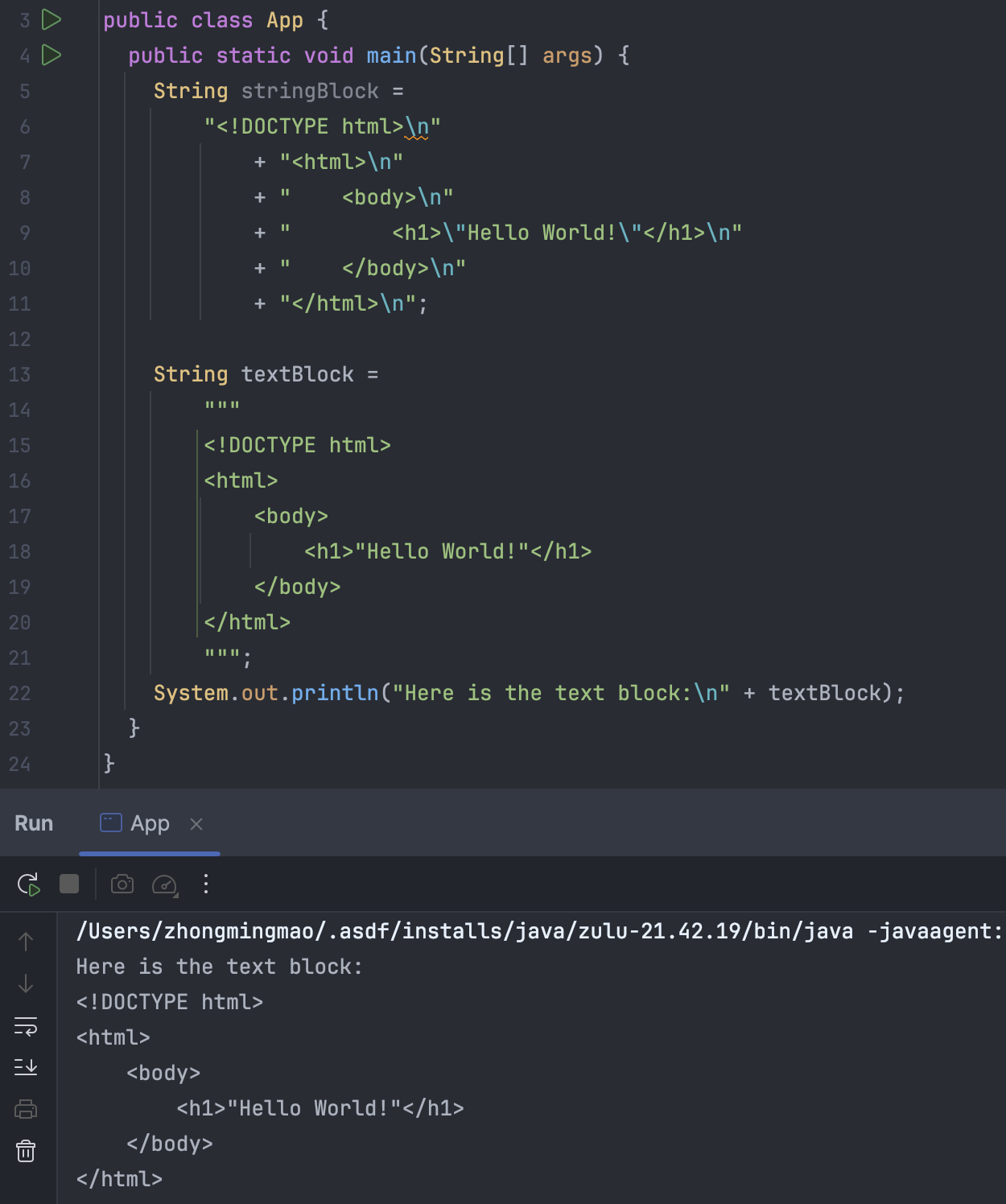
Task: Stop the running process
Action: [x=69, y=884]
